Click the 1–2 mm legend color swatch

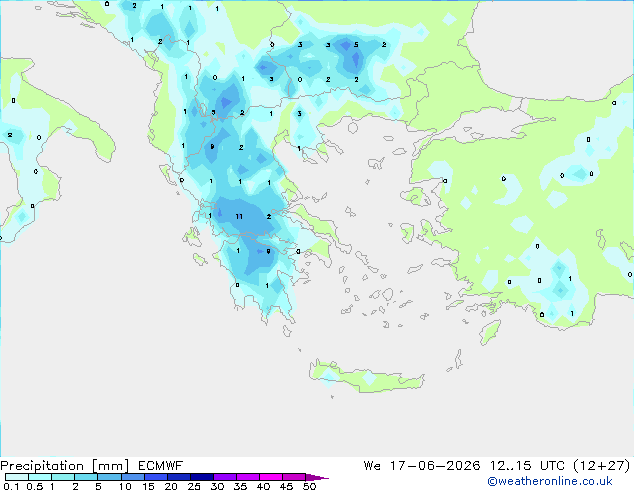[x=63, y=477]
